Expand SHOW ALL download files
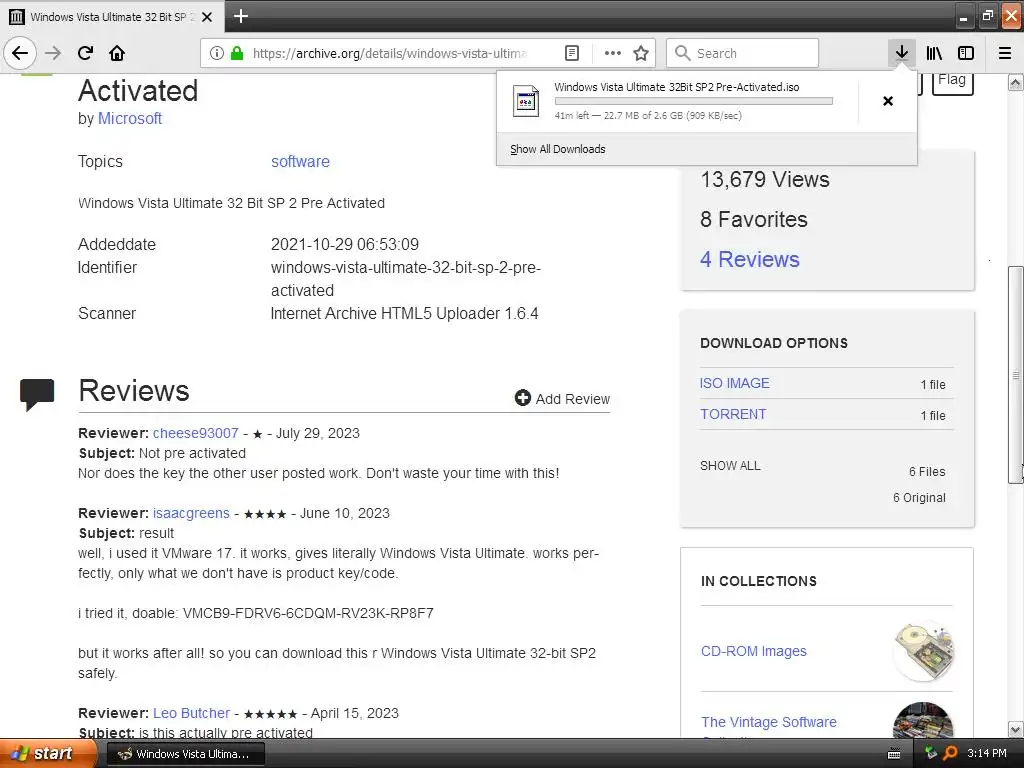The height and width of the screenshot is (768, 1024). pos(730,466)
